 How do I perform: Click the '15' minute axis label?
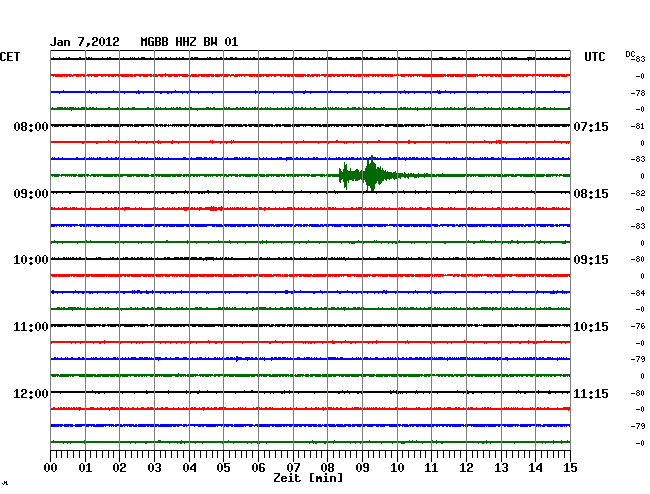570,467
